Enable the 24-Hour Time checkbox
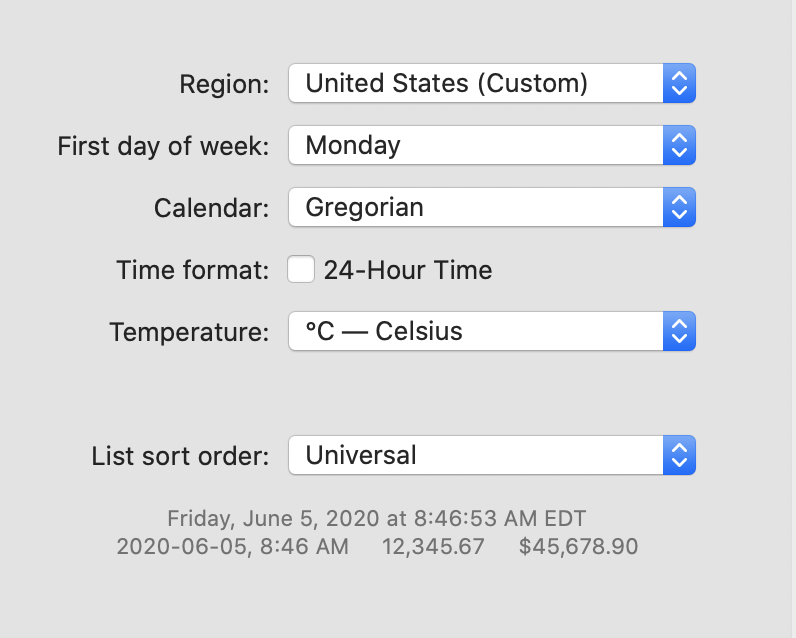This screenshot has height=638, width=796. (301, 270)
